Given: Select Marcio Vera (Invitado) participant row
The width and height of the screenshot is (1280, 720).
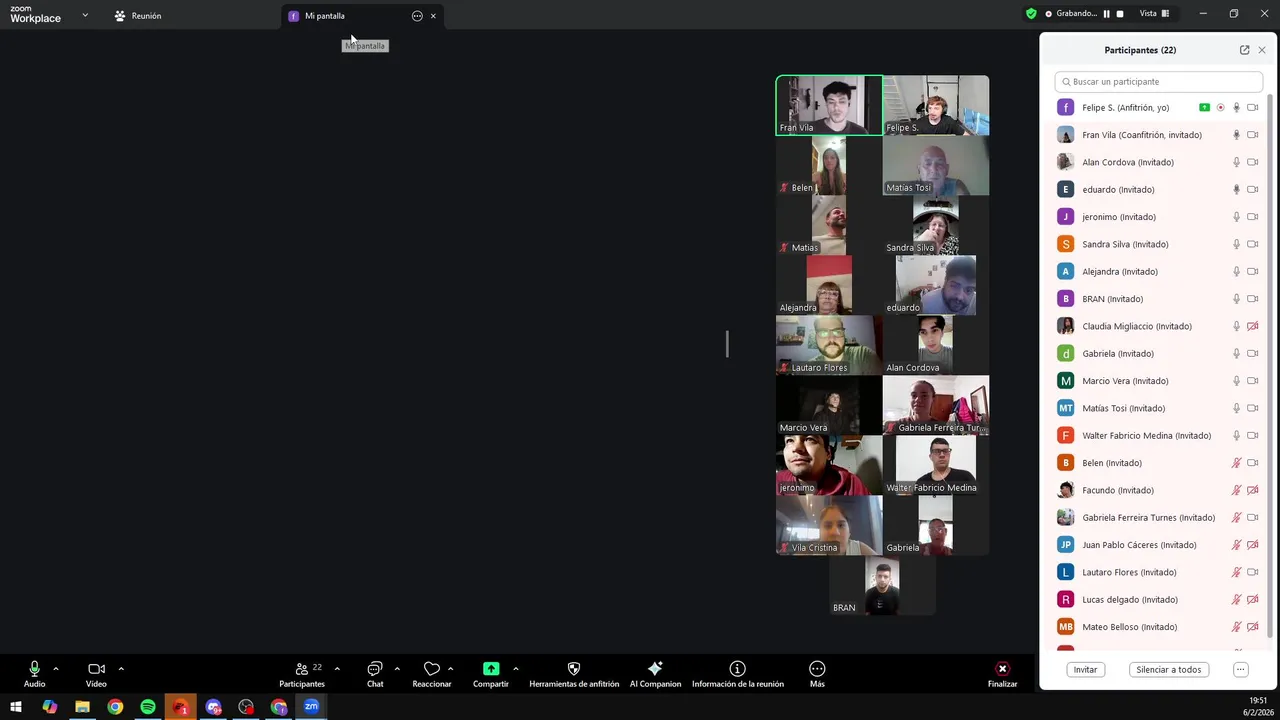Looking at the screenshot, I should tap(1158, 381).
